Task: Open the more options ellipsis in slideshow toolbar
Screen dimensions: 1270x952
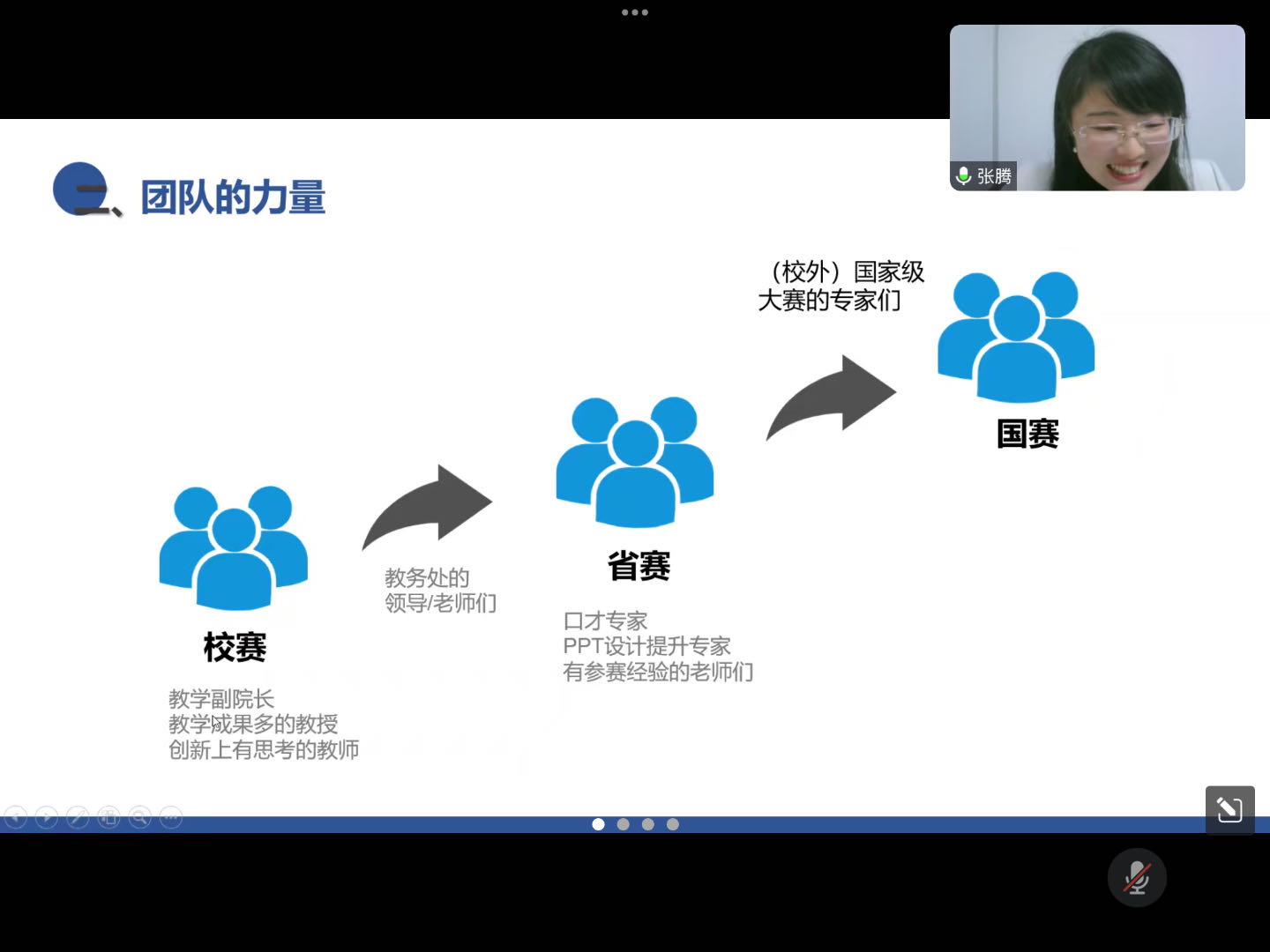Action: [171, 818]
